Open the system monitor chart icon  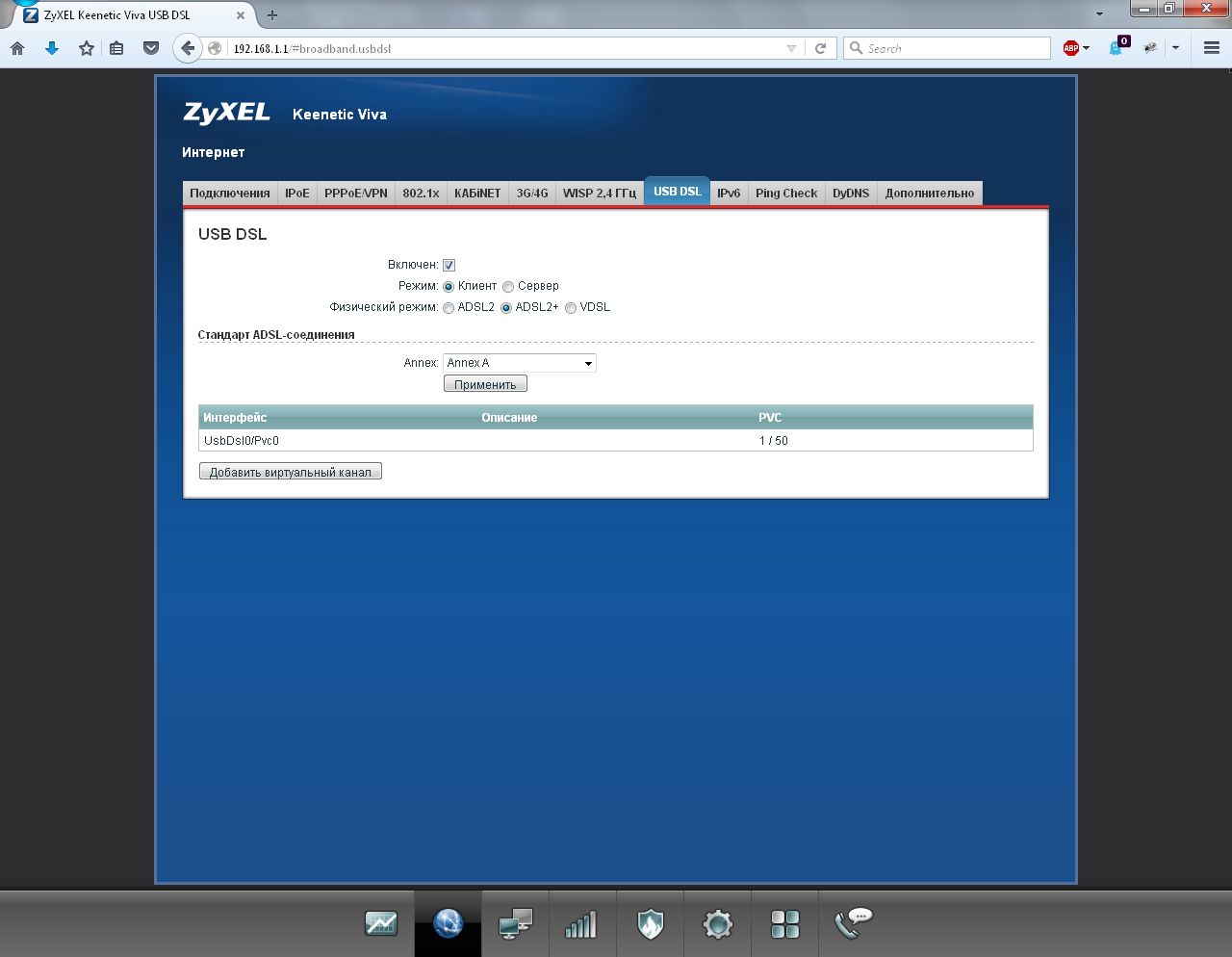coord(381,924)
